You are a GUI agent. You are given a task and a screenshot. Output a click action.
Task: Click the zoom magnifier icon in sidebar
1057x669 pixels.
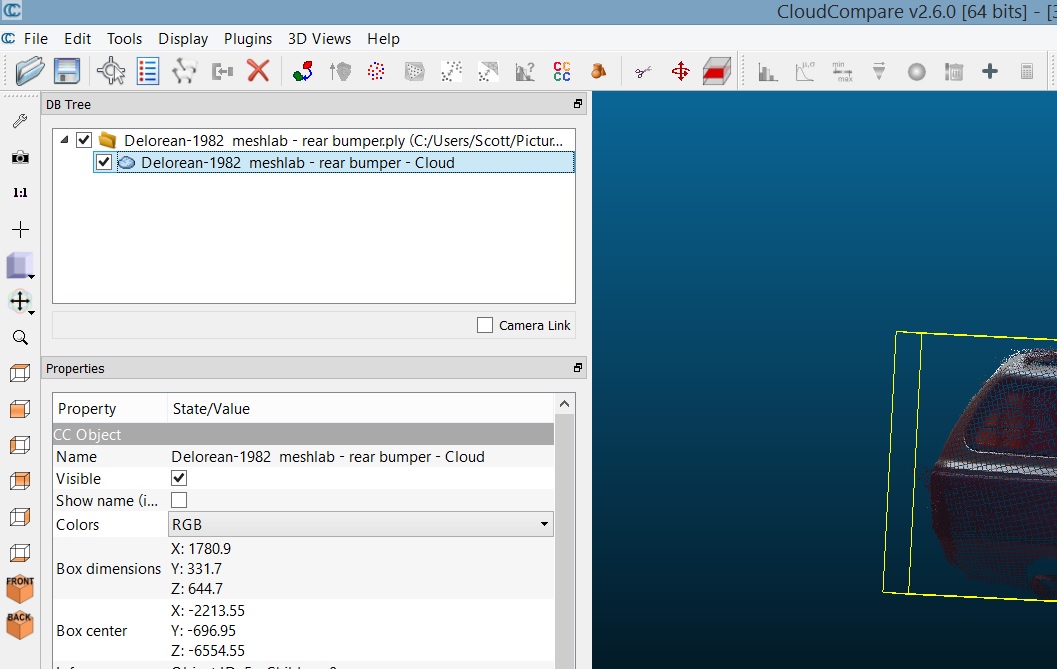20,338
